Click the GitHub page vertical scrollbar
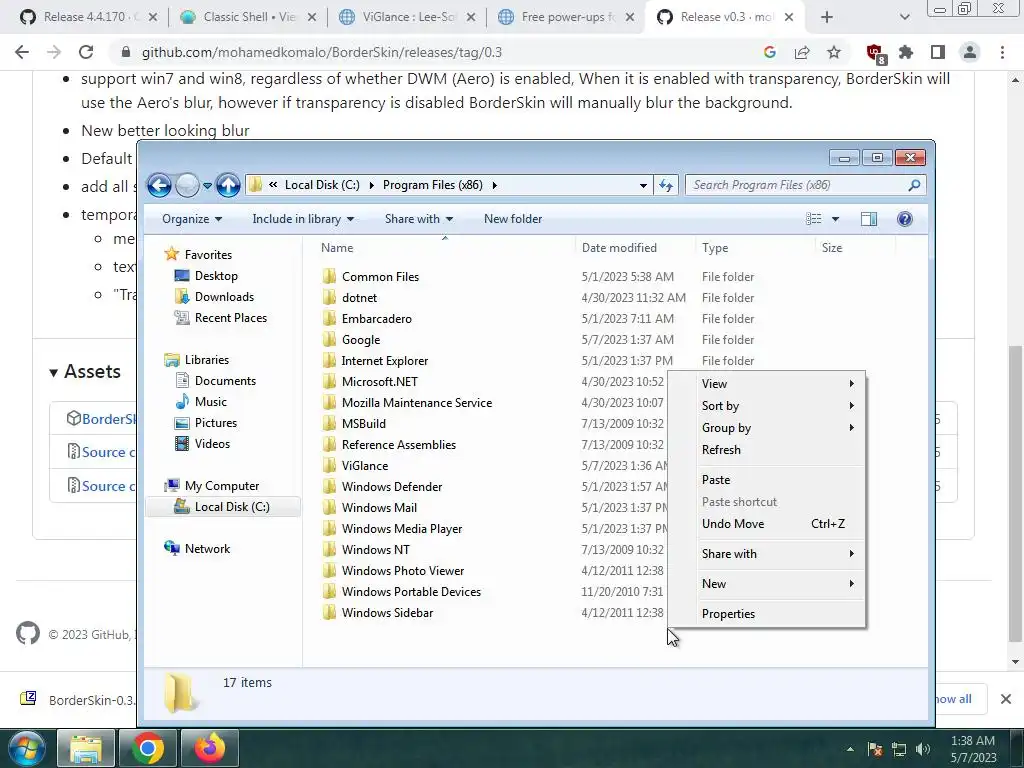 click(x=1015, y=493)
